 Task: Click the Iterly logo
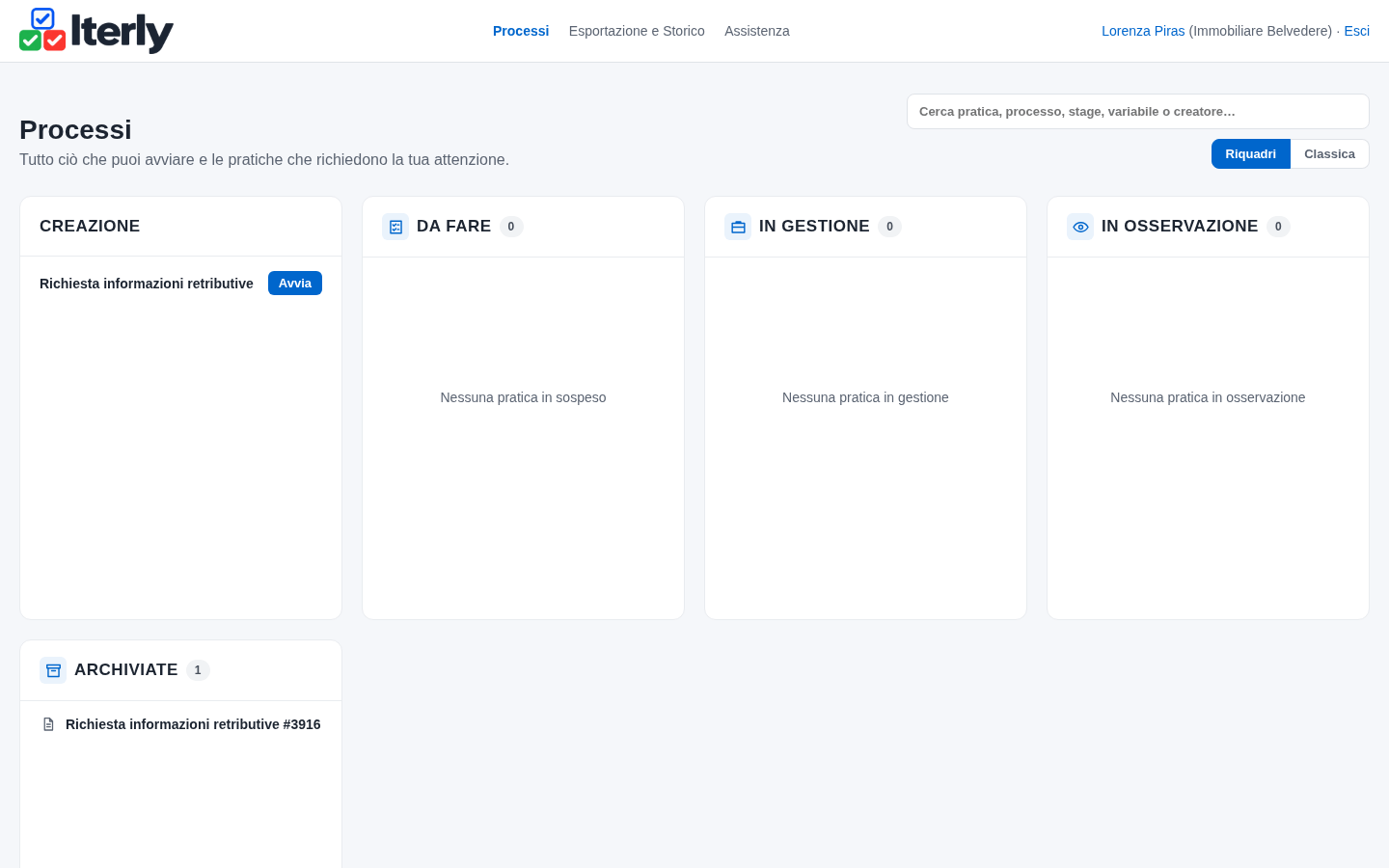tap(96, 31)
